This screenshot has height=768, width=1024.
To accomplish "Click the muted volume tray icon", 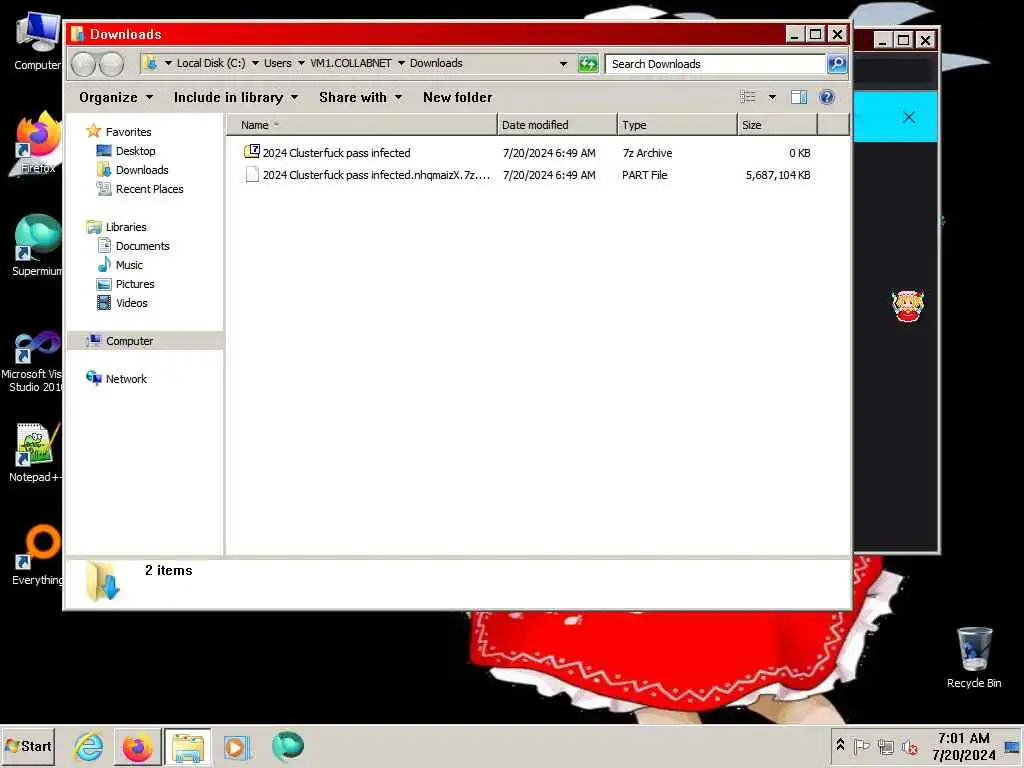I will [x=910, y=746].
